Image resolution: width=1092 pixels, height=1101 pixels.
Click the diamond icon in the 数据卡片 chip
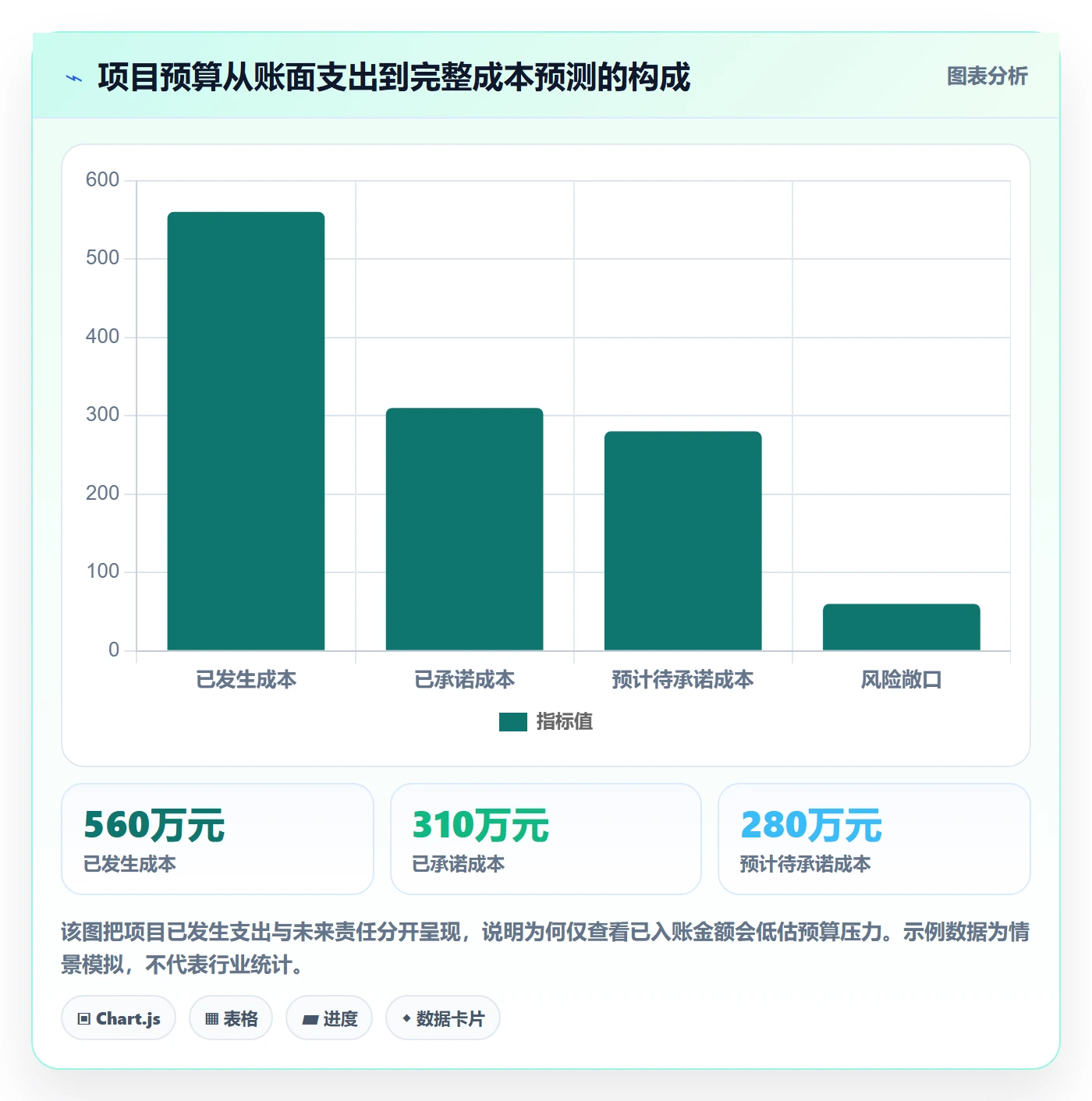[x=406, y=1018]
